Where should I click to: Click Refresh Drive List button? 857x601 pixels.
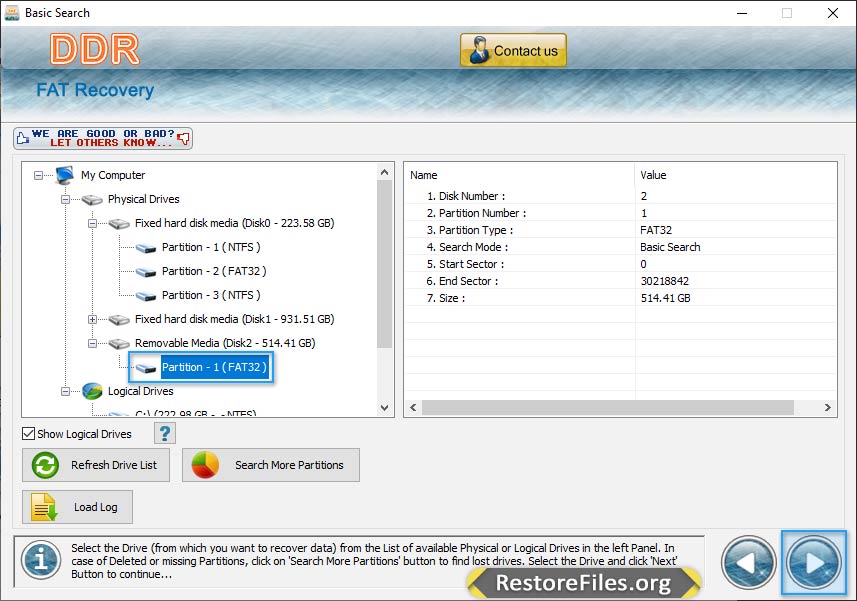96,465
